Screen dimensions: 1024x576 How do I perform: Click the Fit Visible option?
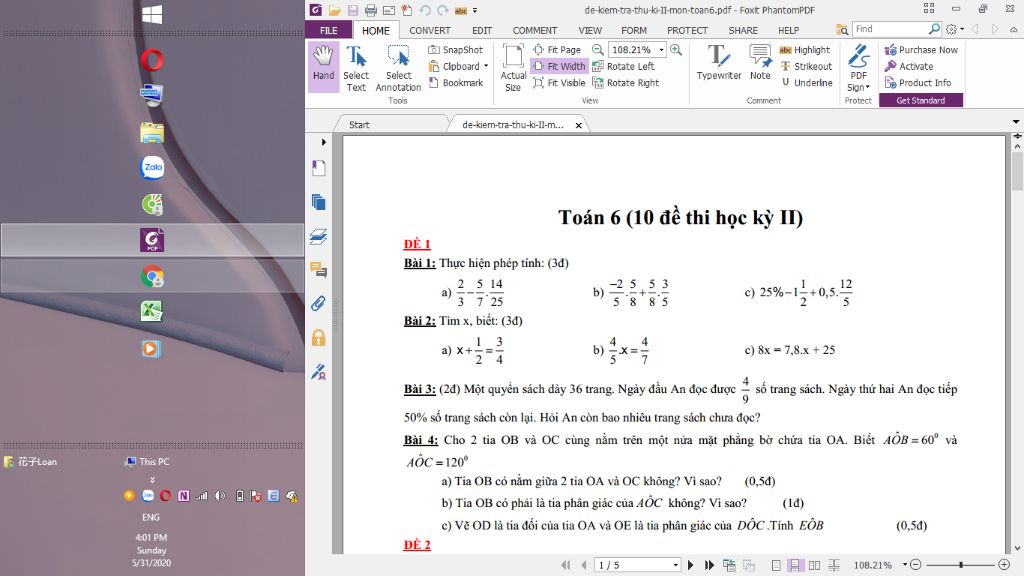pyautogui.click(x=559, y=83)
